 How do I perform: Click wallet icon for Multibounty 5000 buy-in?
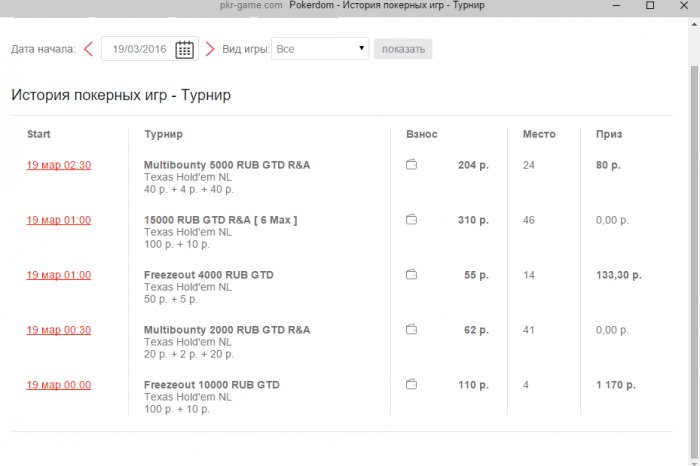tap(411, 165)
